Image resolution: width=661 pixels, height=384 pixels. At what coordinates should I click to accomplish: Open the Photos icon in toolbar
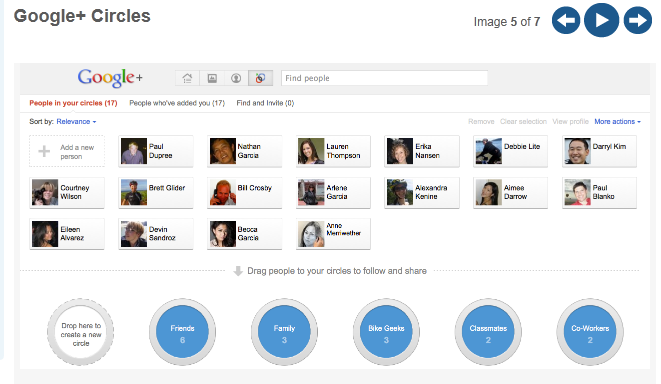click(212, 78)
